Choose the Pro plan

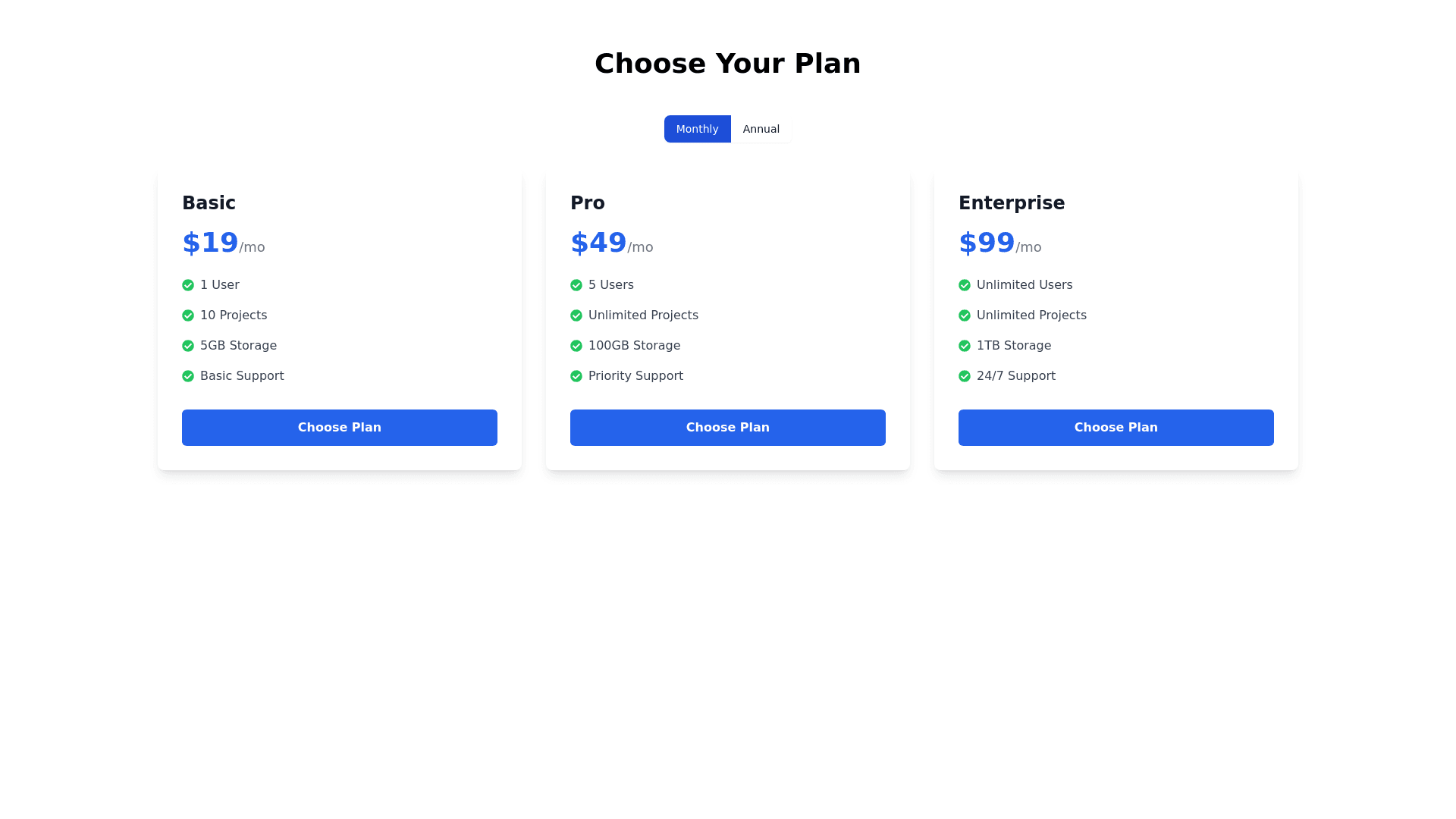point(727,428)
